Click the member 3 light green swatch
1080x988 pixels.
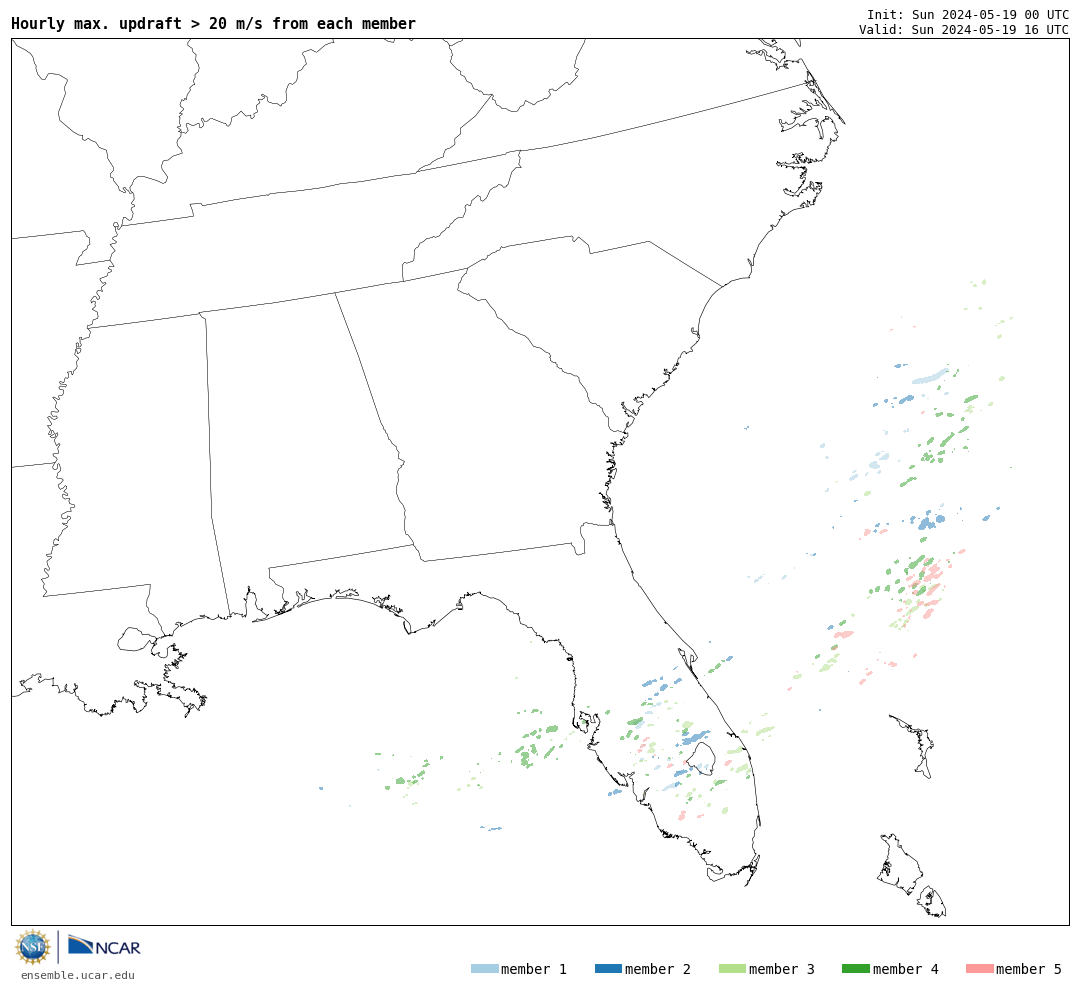(732, 969)
